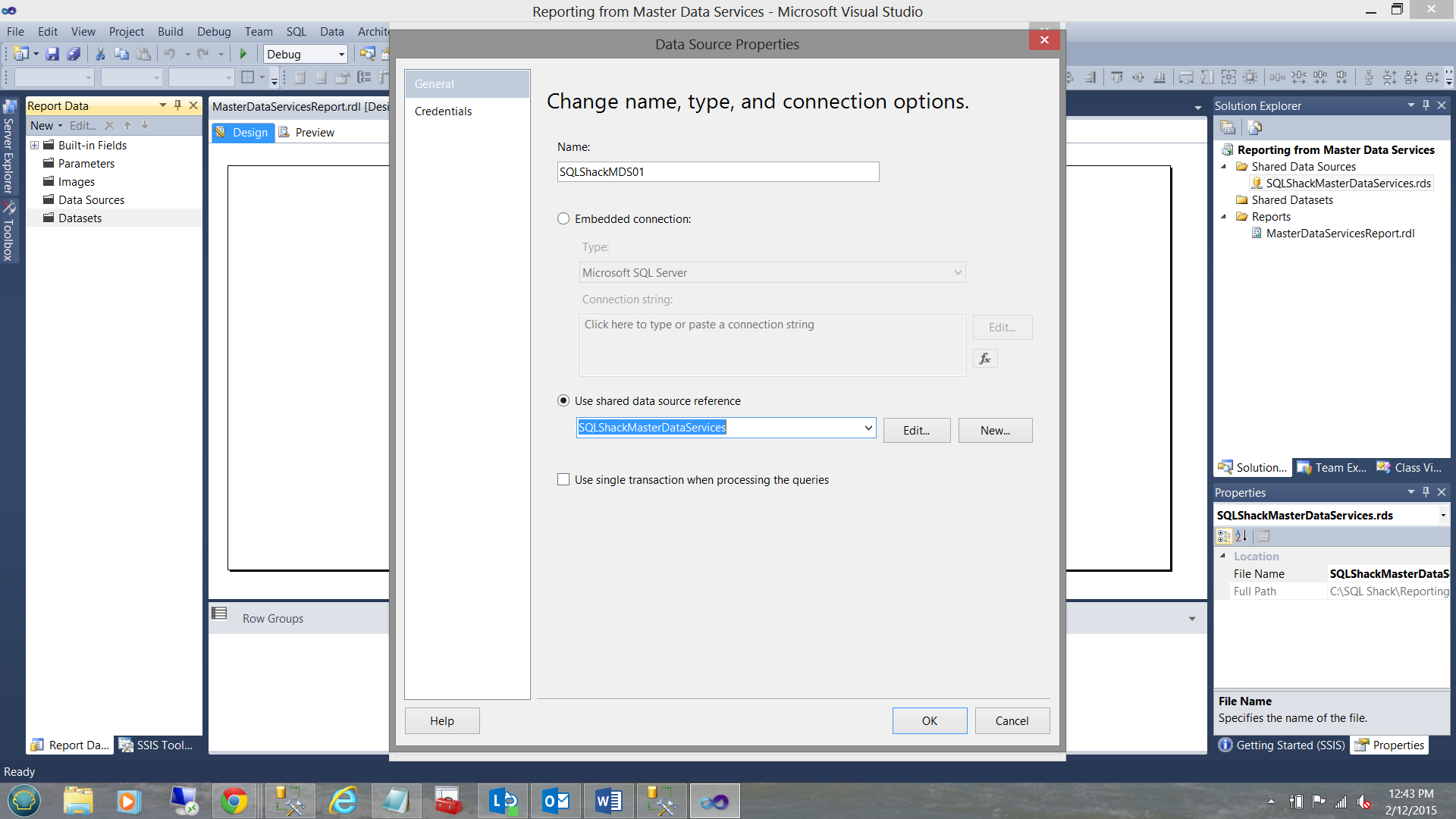Image resolution: width=1456 pixels, height=819 pixels.
Task: Open the shared data source dropdown
Action: [x=868, y=428]
